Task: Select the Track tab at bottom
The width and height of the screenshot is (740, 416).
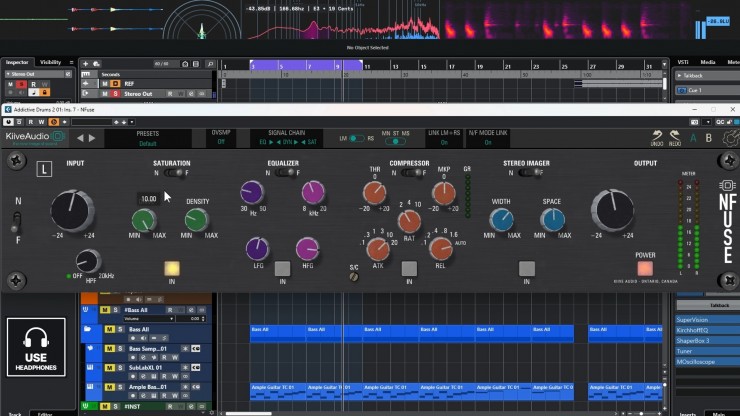Action: pyautogui.click(x=15, y=414)
